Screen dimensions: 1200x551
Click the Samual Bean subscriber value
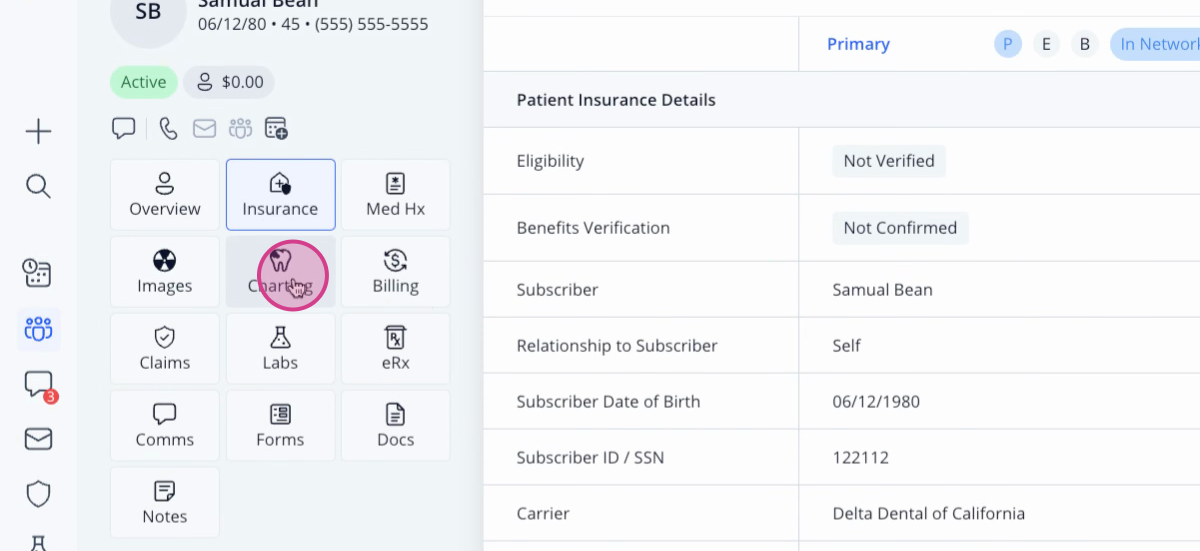882,290
